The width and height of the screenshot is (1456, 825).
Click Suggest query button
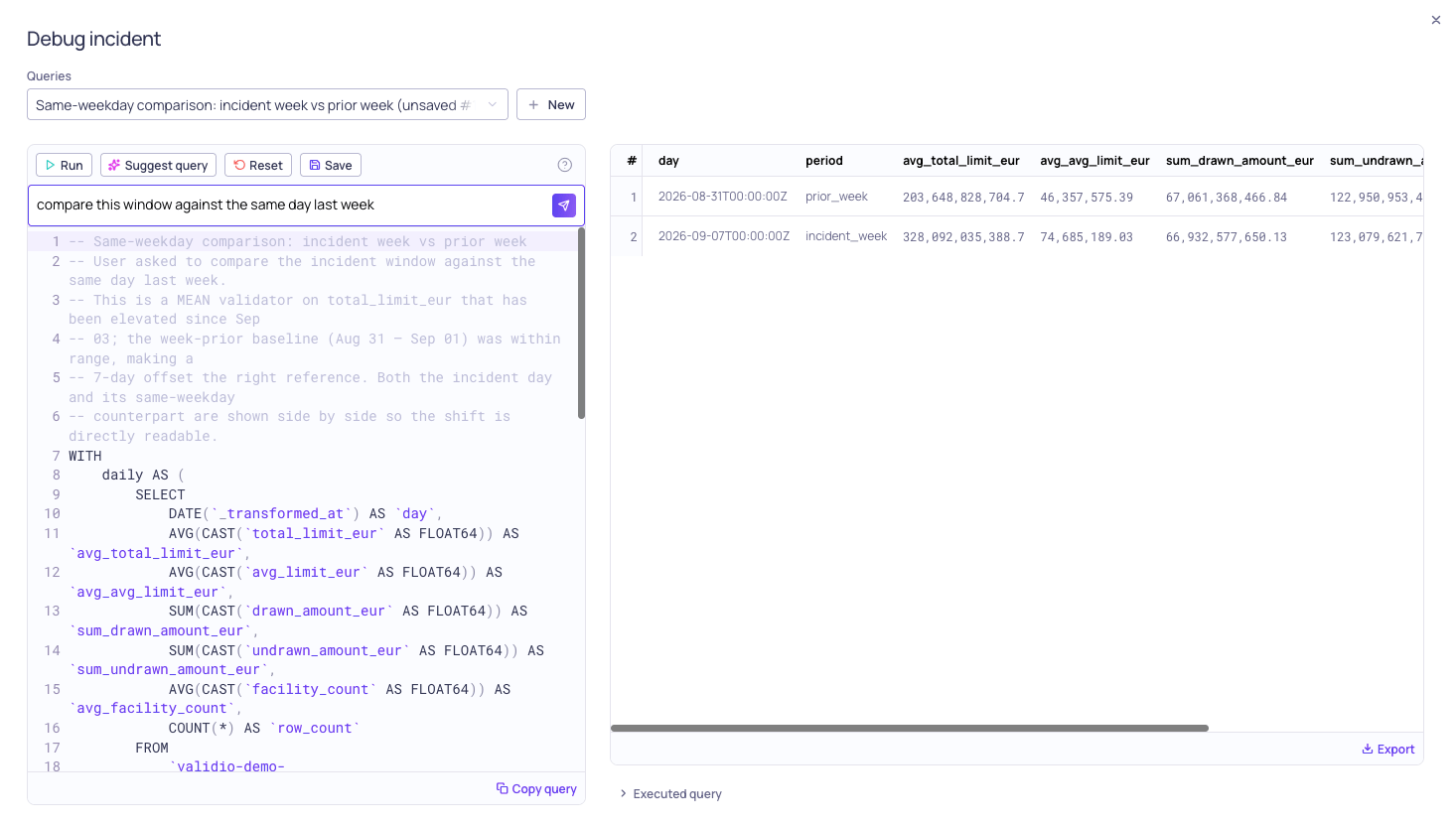click(158, 165)
